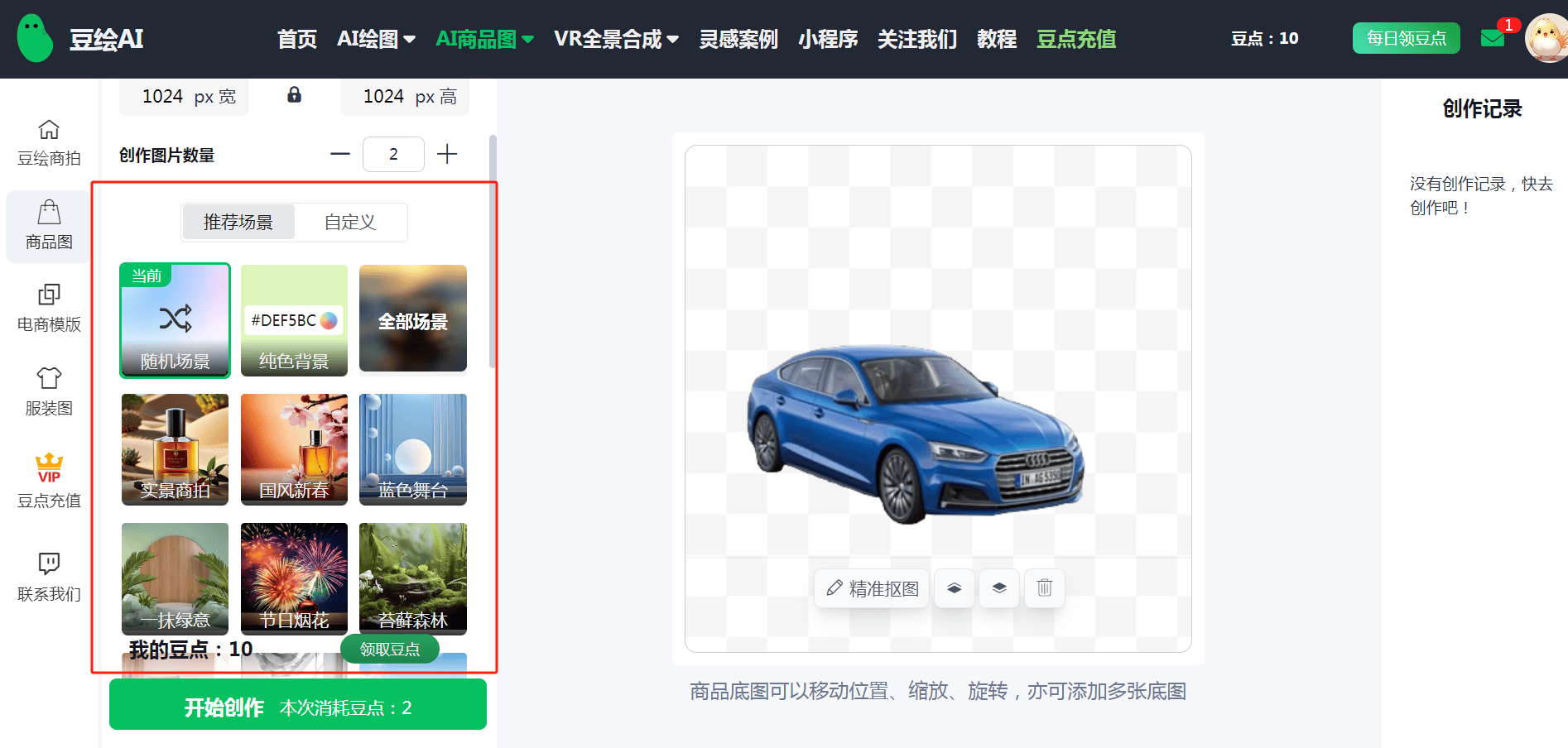This screenshot has height=748, width=1568.
Task: Click the 领取豆点 button
Action: pos(389,649)
